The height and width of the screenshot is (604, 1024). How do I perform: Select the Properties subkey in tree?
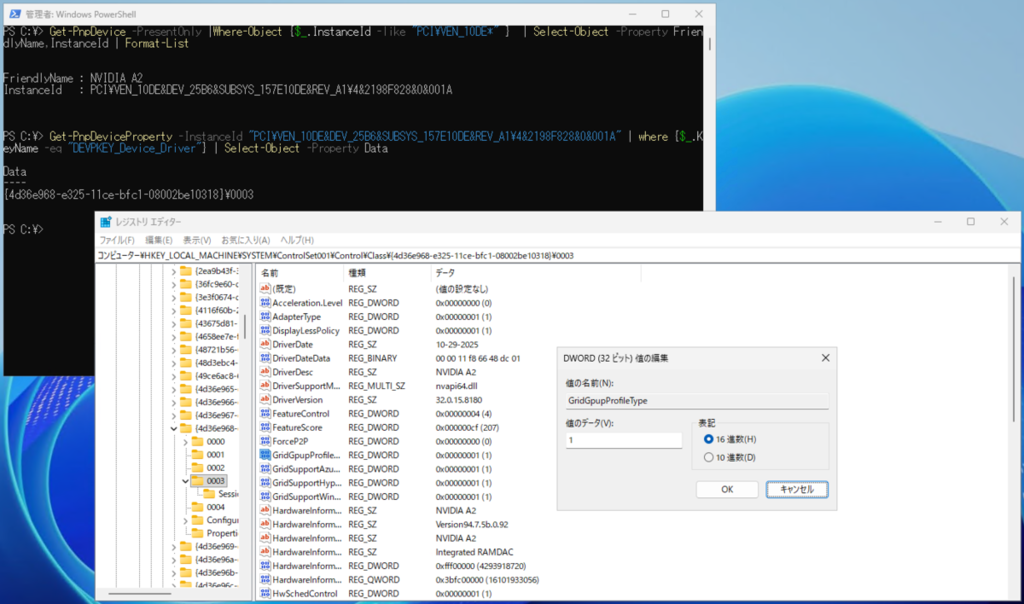pyautogui.click(x=222, y=533)
